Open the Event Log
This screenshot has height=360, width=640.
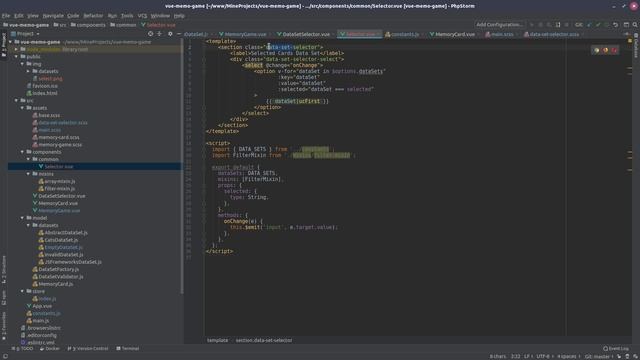pyautogui.click(x=616, y=349)
